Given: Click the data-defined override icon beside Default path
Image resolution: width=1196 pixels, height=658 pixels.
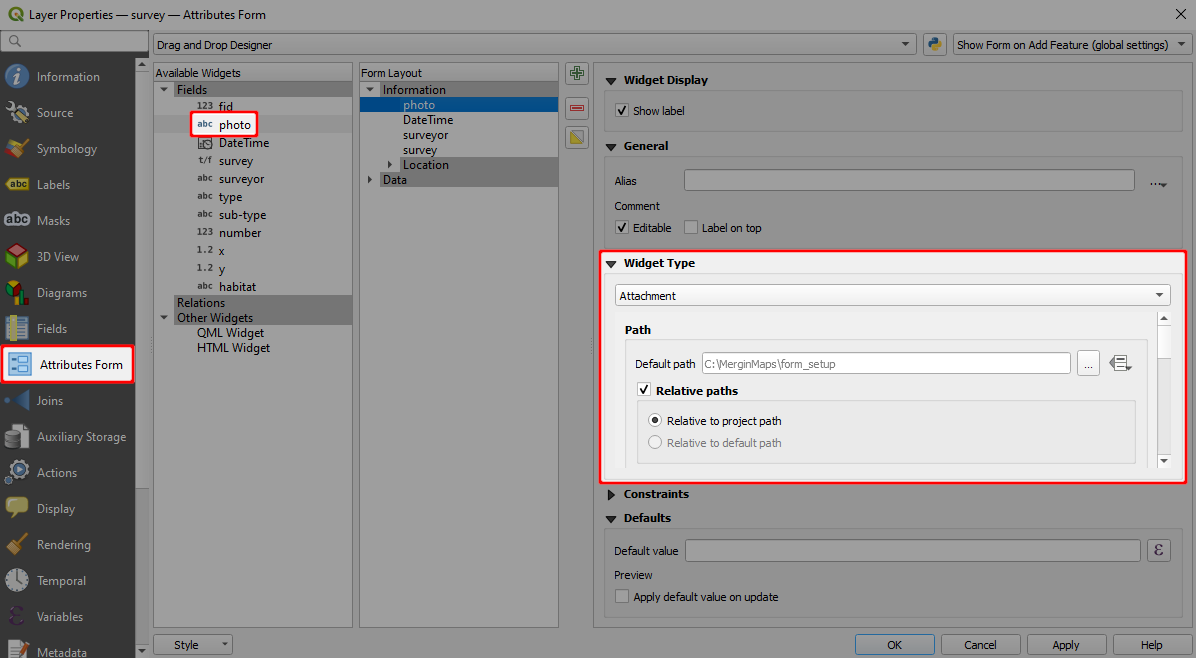Looking at the screenshot, I should coord(1120,363).
